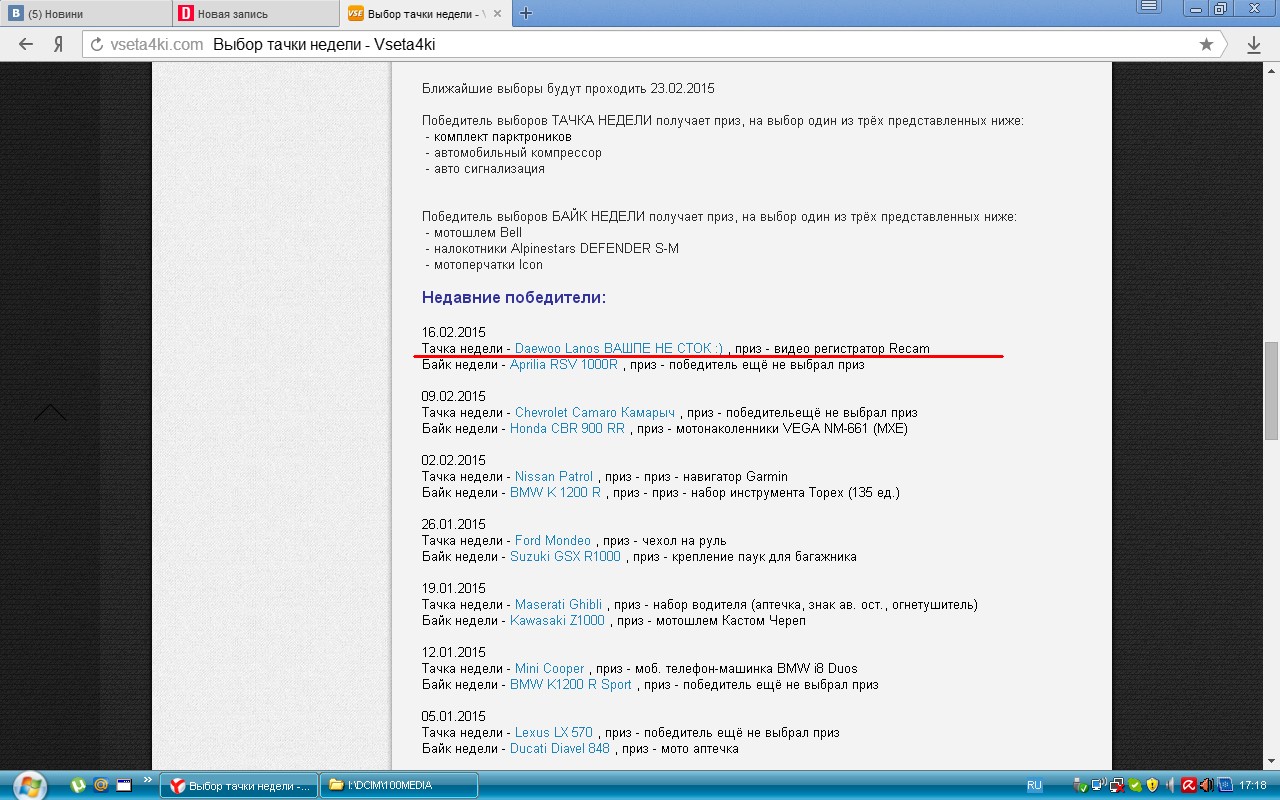Screen dimensions: 1280x800
Task: Open the Suzuki GSX R1000 link
Action: (x=565, y=556)
